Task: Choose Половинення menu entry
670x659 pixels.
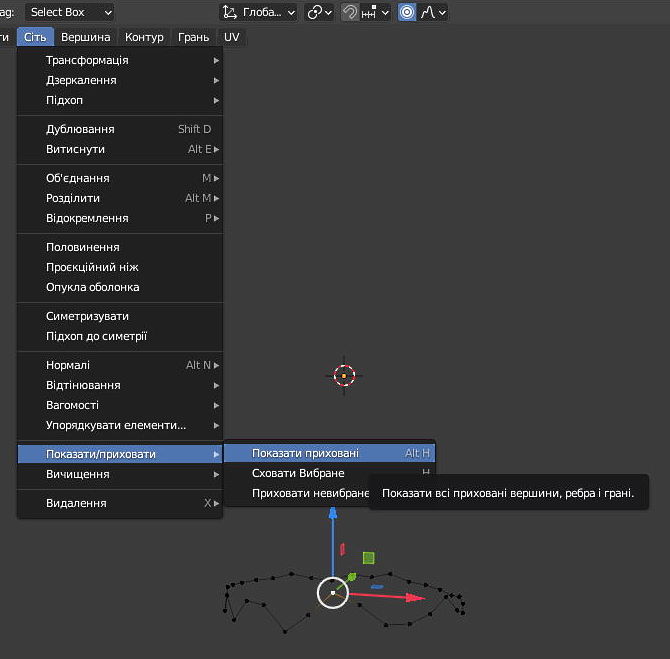Action: pos(120,247)
